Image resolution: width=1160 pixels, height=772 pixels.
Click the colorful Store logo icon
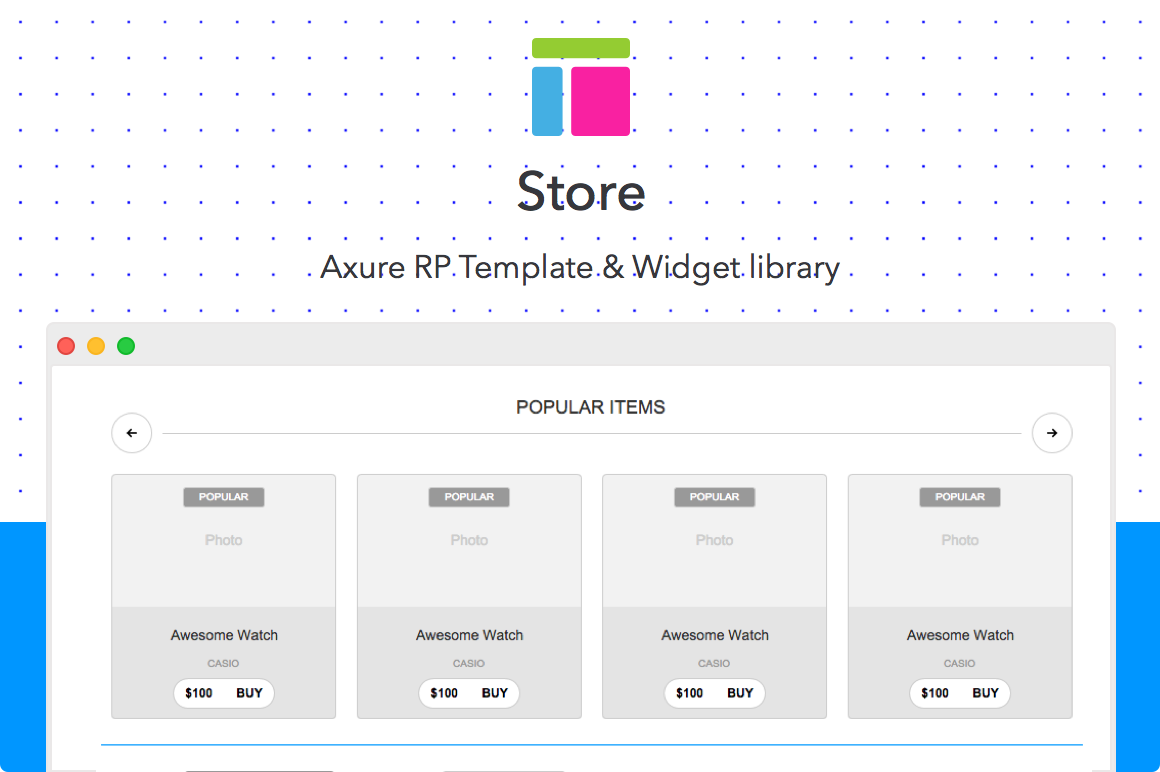point(580,87)
